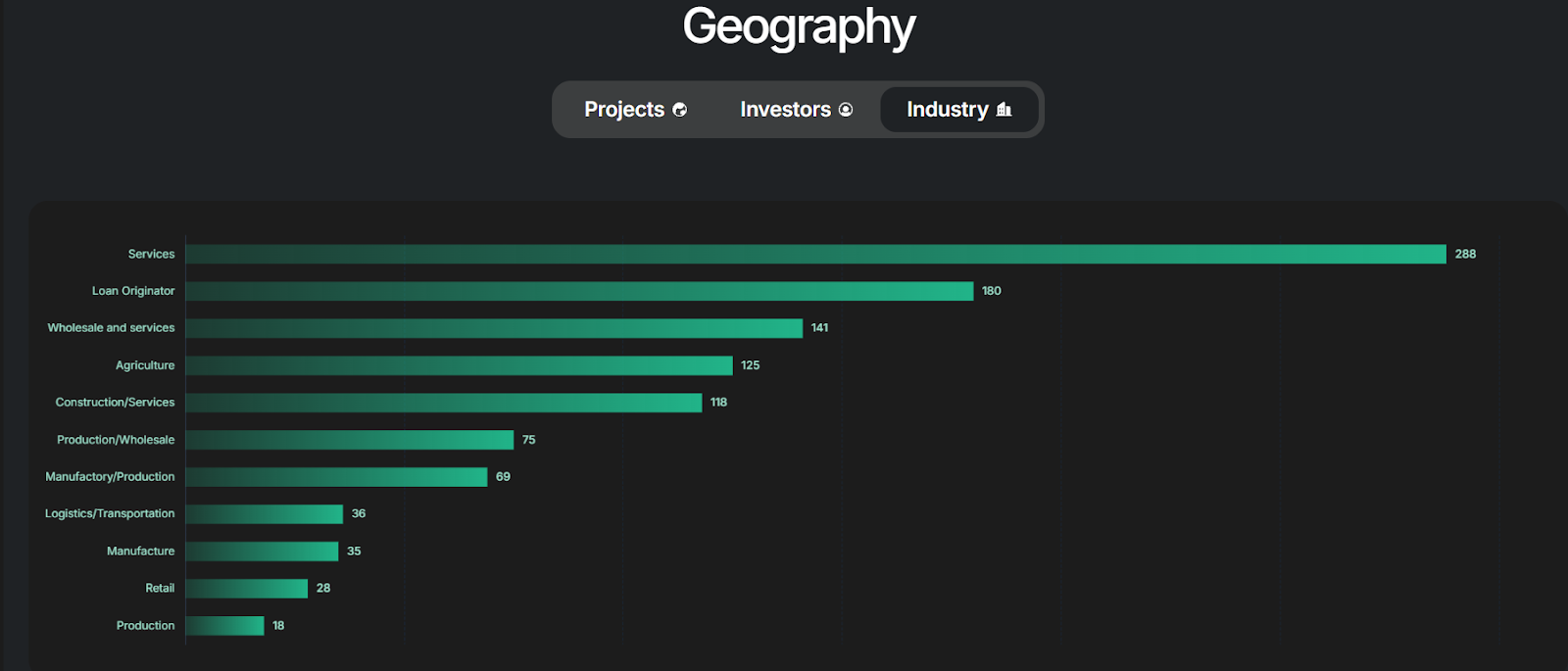Image resolution: width=1568 pixels, height=671 pixels.
Task: Select the Industry tab
Action: pyautogui.click(x=948, y=110)
